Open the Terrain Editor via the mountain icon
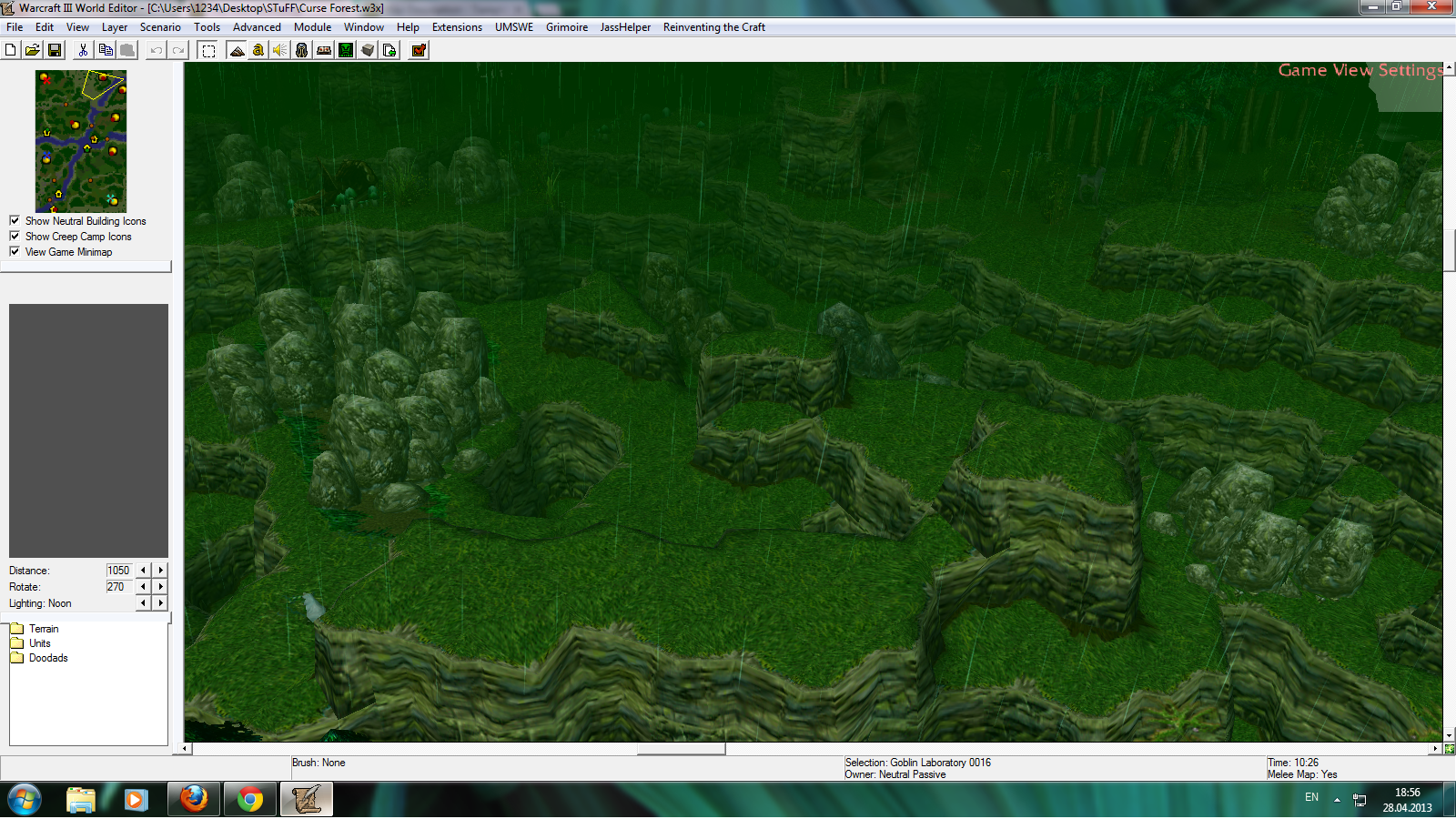Screen dimensions: 1456x819 237,50
